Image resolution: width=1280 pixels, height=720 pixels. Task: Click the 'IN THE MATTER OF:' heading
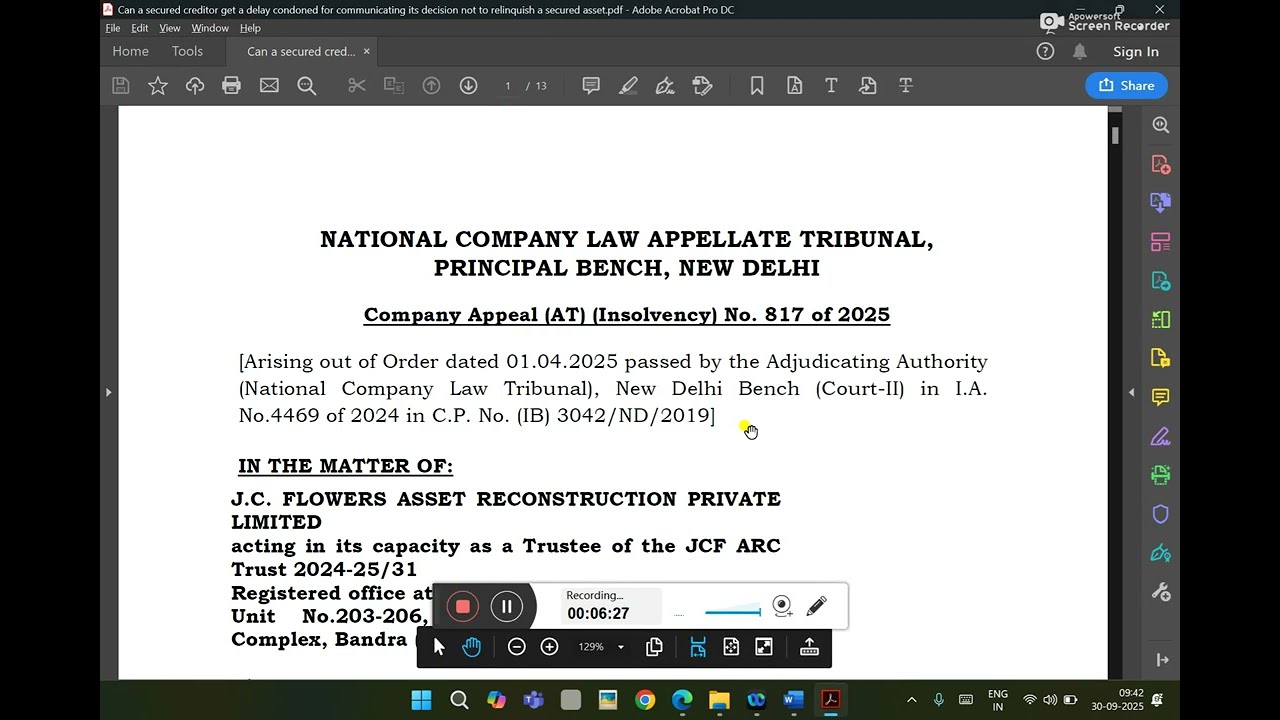point(345,466)
